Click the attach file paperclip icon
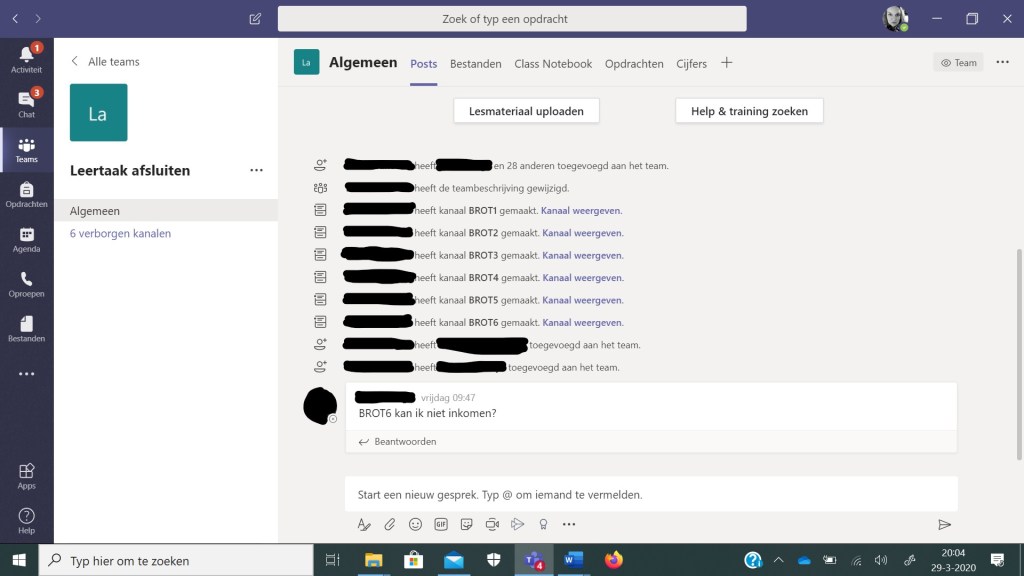The width and height of the screenshot is (1024, 576). click(390, 524)
